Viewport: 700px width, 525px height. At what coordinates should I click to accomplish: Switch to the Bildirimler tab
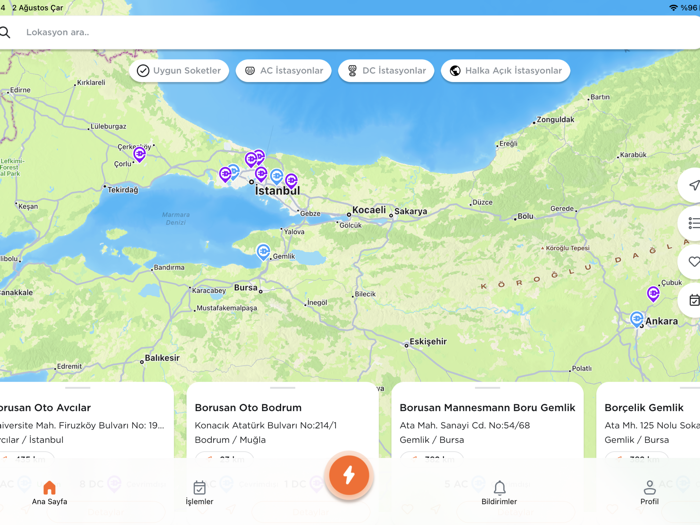pos(499,493)
